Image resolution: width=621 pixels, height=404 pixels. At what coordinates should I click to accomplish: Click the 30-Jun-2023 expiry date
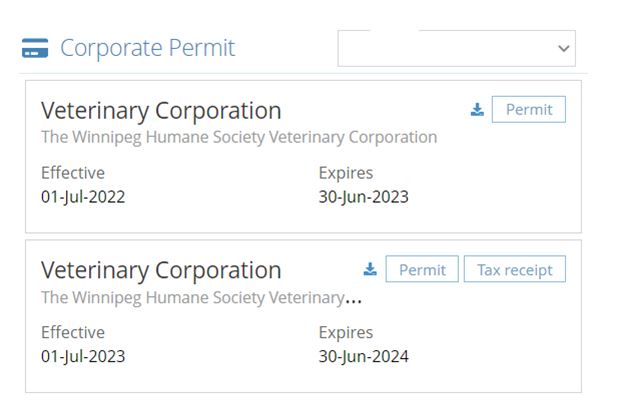(x=363, y=196)
